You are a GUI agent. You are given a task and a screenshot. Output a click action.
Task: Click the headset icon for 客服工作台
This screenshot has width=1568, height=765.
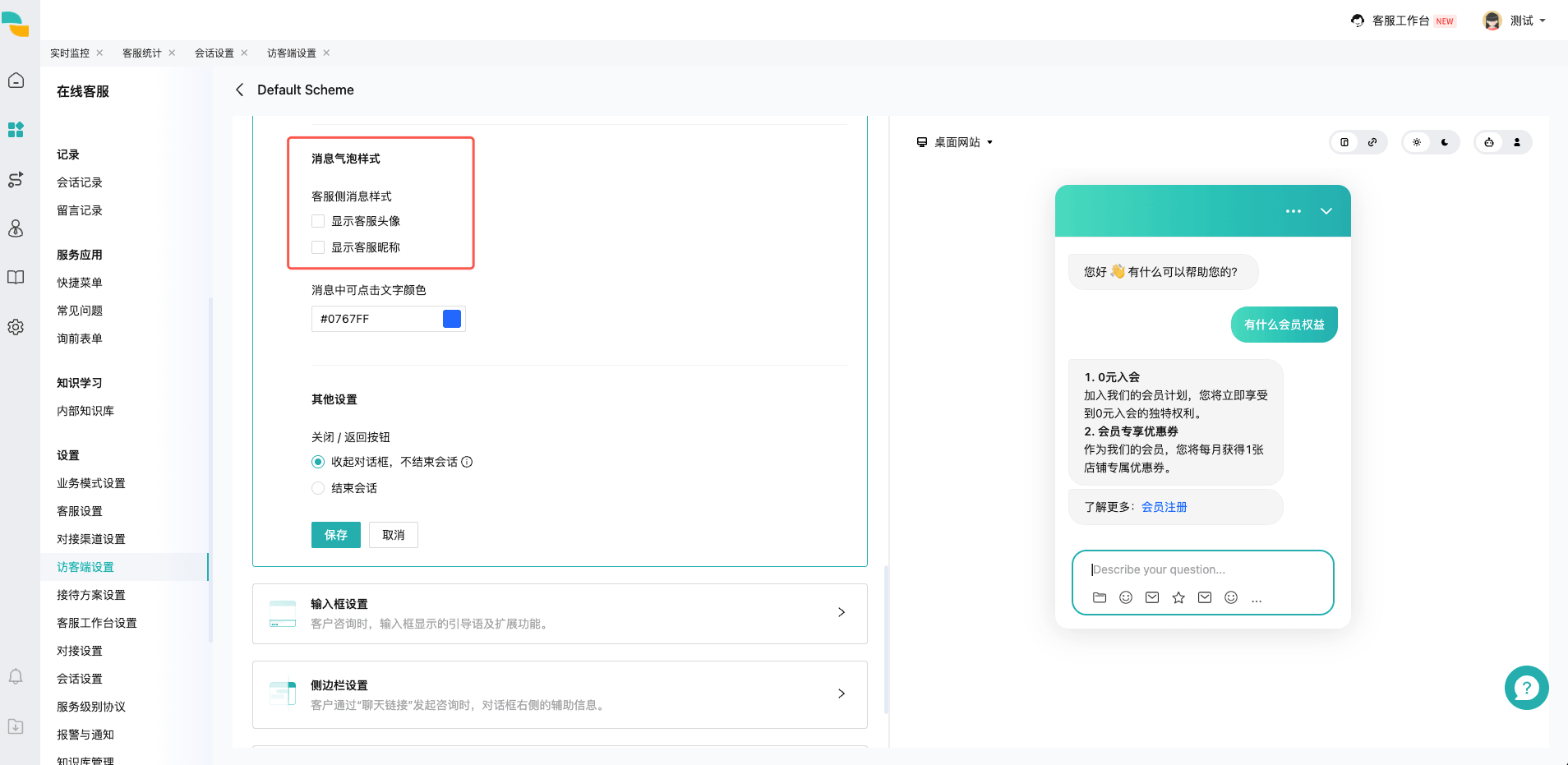1358,21
